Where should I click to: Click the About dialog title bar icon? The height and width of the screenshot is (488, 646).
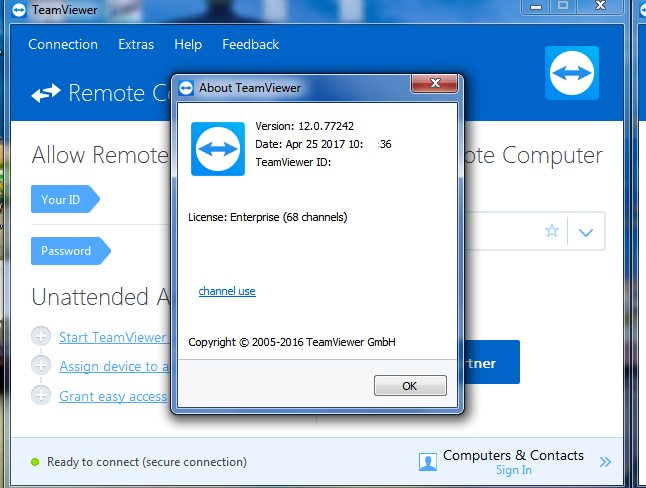pyautogui.click(x=186, y=88)
